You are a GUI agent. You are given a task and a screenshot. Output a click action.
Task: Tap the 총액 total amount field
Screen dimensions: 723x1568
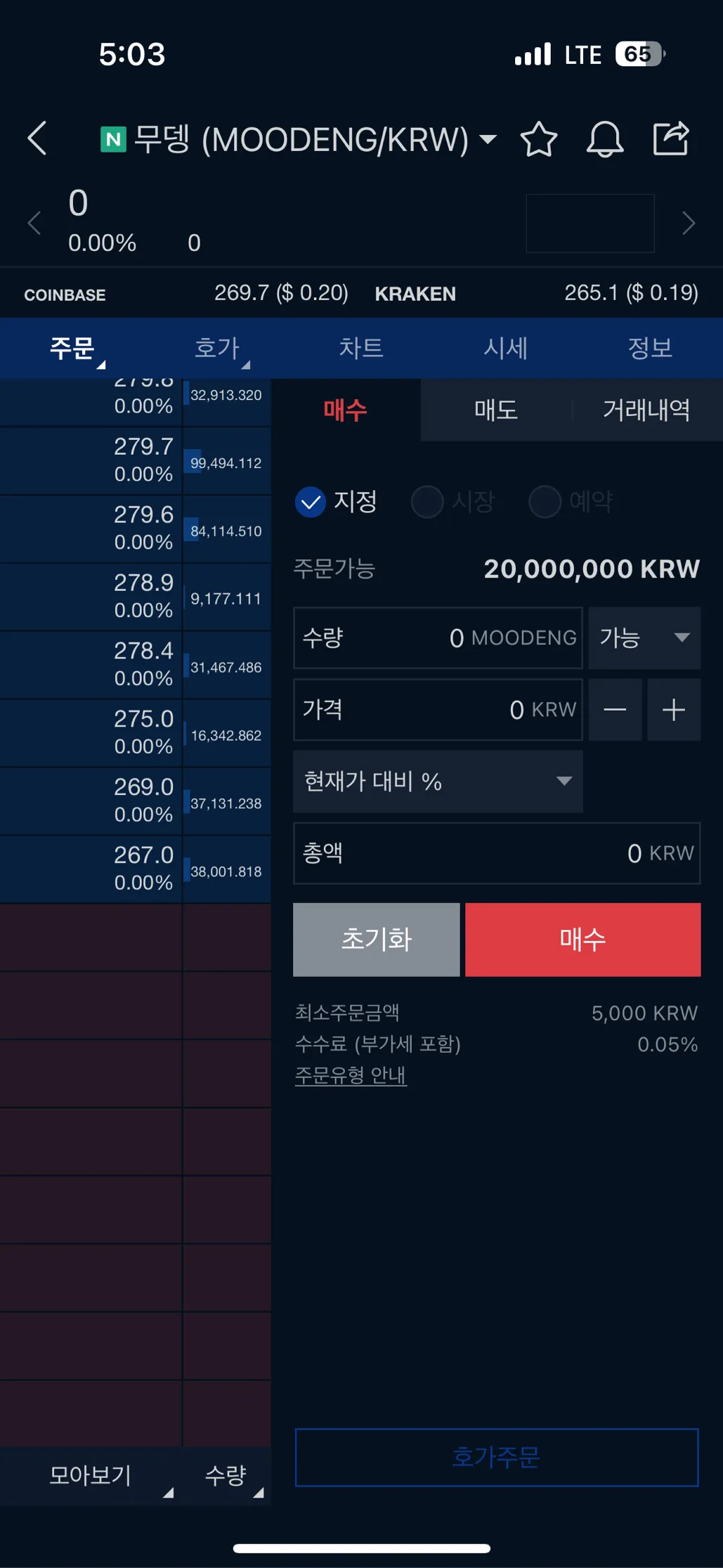coord(496,853)
